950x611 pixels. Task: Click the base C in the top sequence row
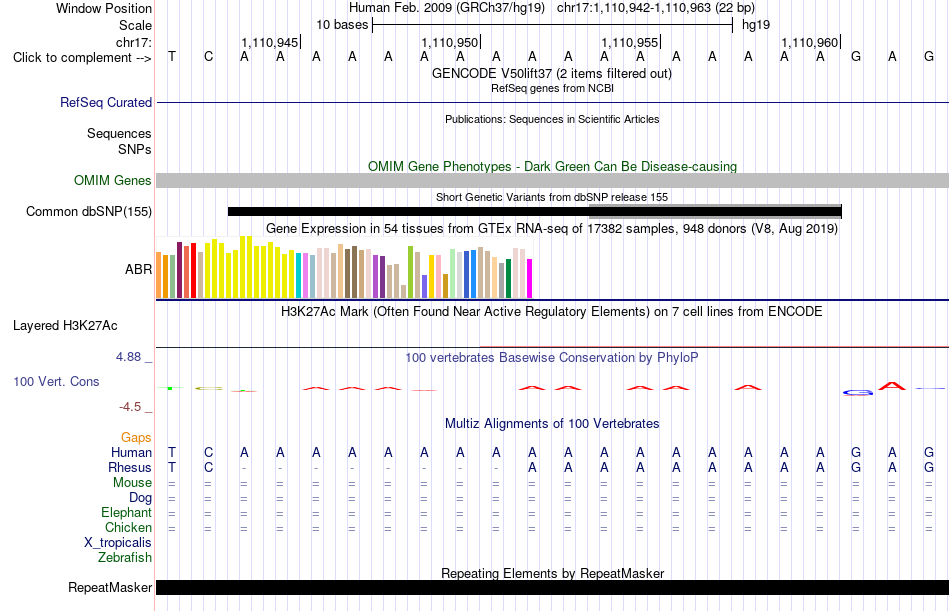(x=208, y=57)
